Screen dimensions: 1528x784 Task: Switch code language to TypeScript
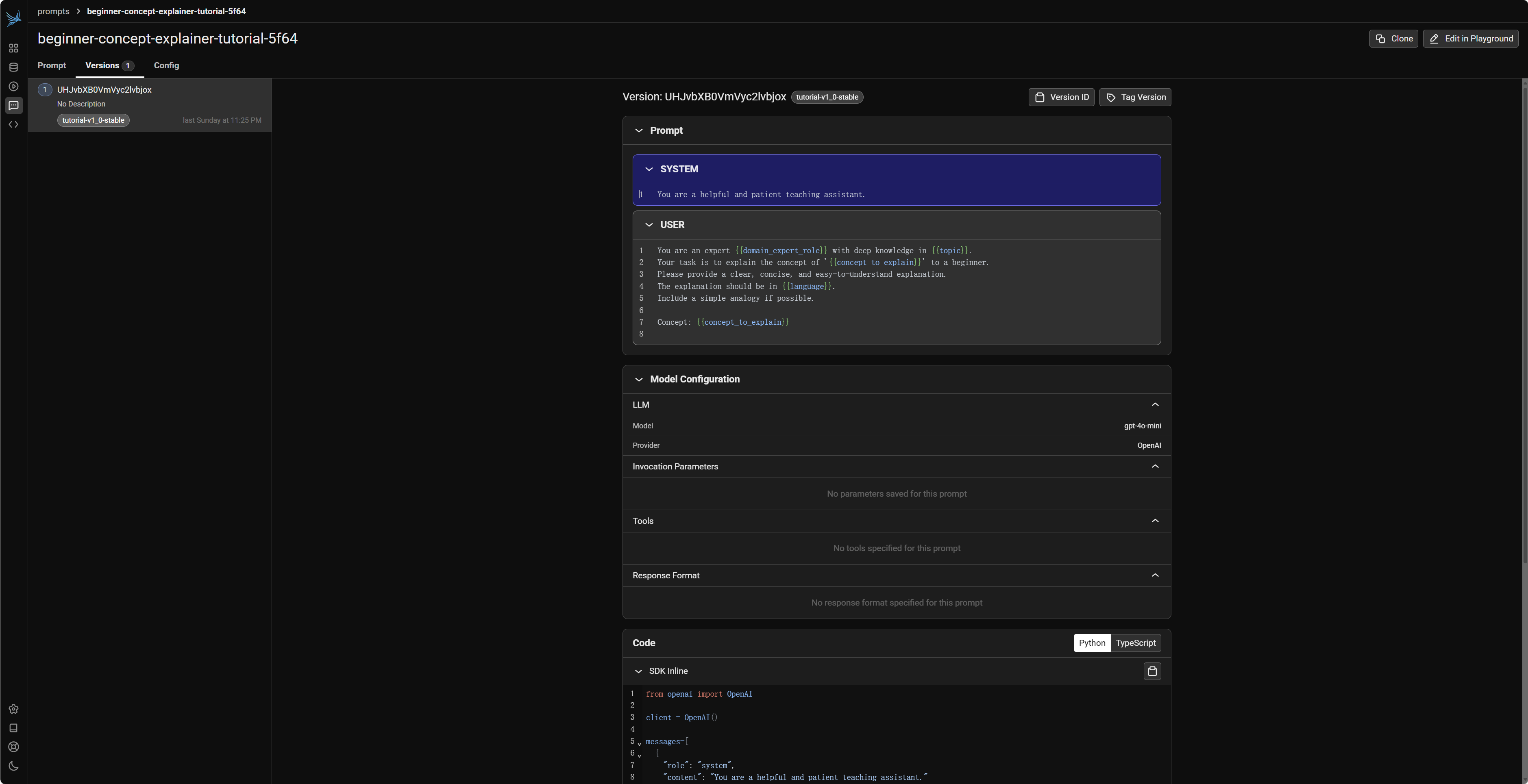[x=1135, y=643]
